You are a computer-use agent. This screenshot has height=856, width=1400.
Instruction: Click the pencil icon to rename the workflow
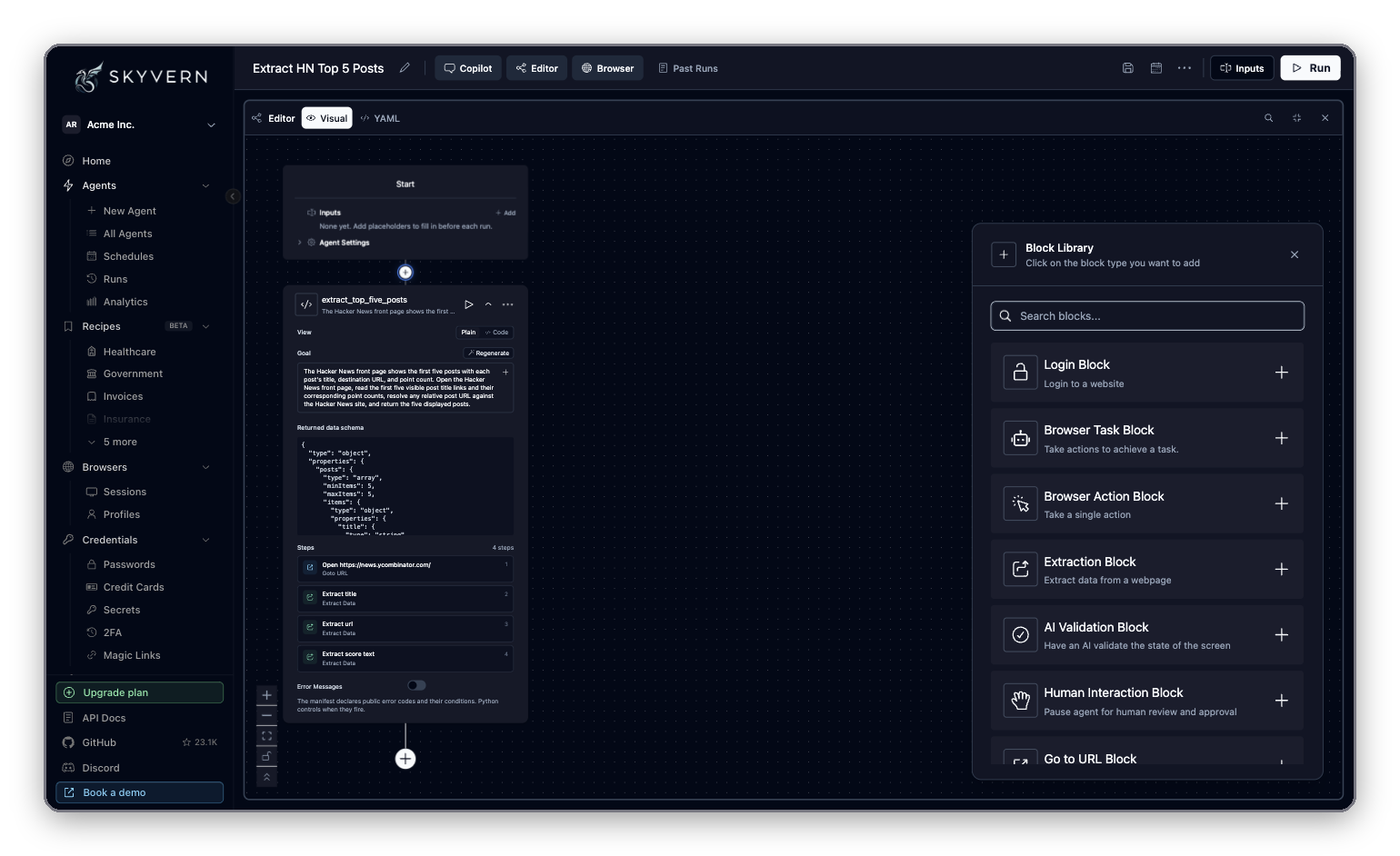[405, 68]
